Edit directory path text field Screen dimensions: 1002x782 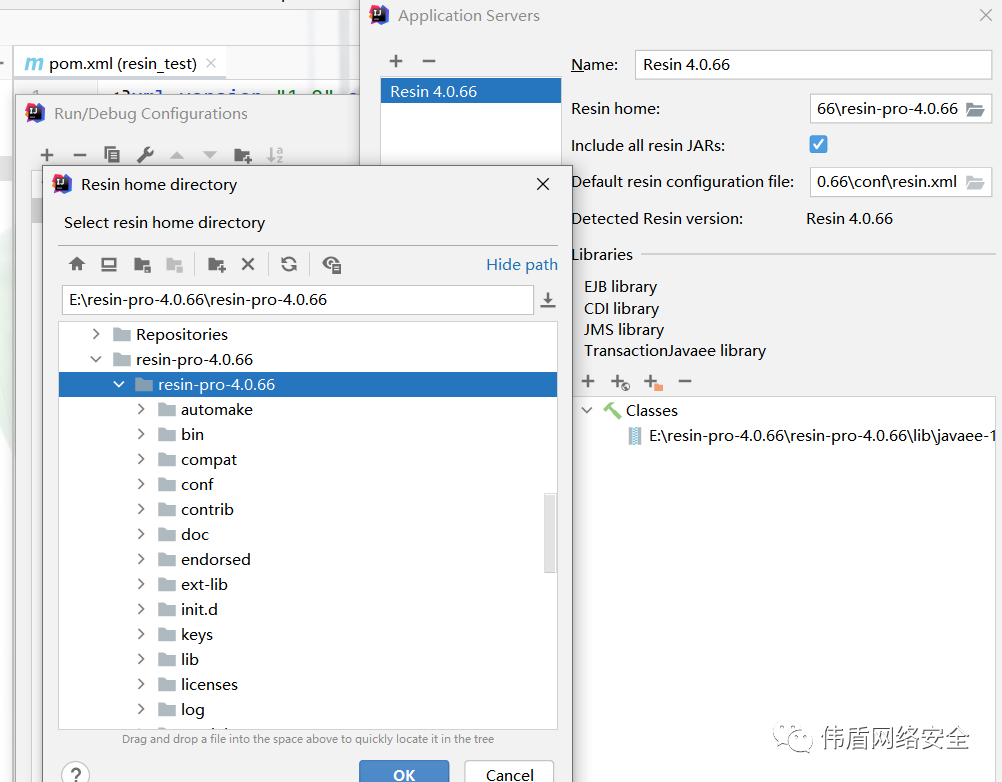pyautogui.click(x=298, y=300)
